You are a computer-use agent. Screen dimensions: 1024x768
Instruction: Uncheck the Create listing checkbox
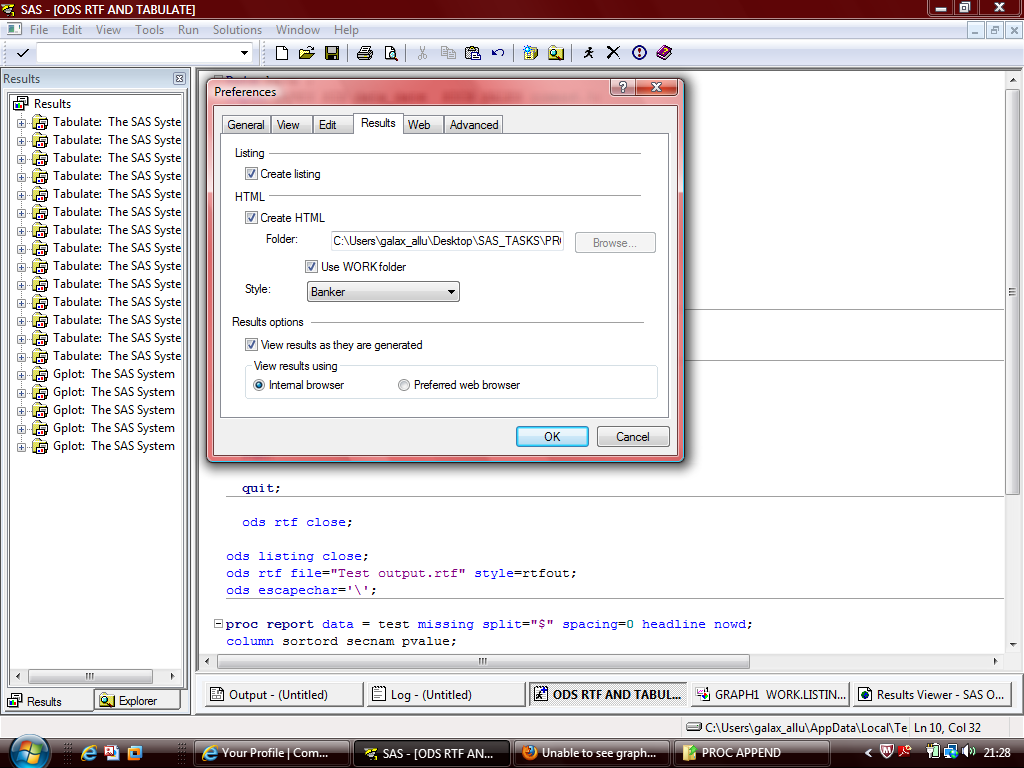point(251,174)
